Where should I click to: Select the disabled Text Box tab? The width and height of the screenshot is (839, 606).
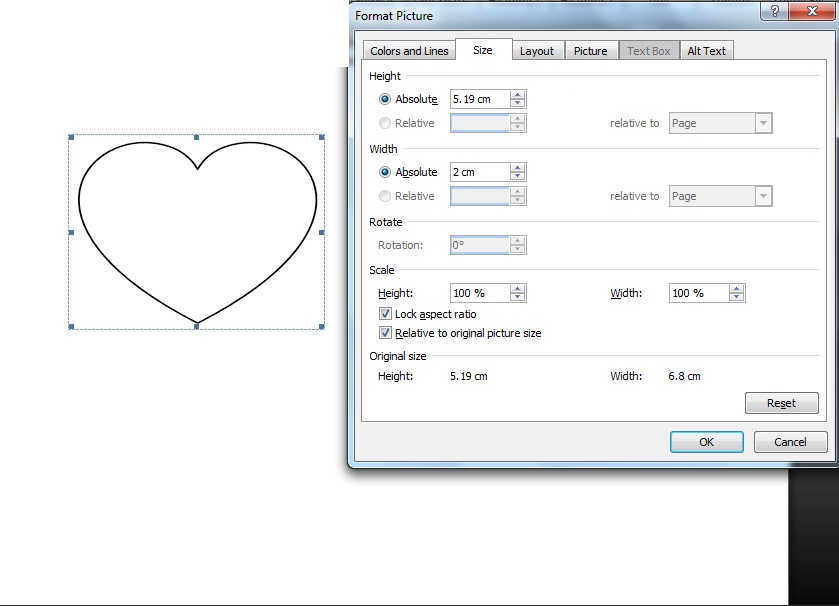pyautogui.click(x=649, y=51)
